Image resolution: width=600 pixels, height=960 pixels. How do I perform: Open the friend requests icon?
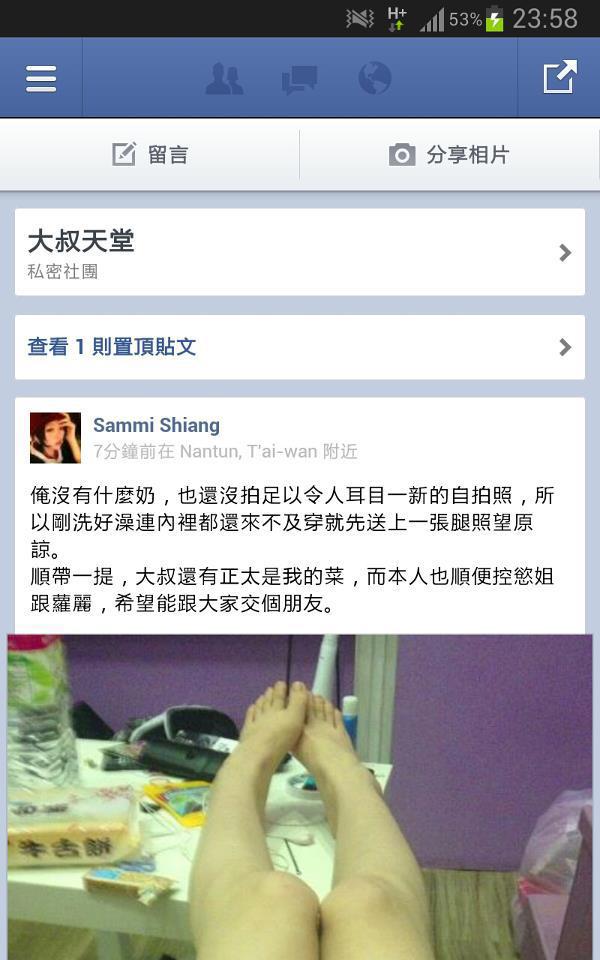coord(224,78)
